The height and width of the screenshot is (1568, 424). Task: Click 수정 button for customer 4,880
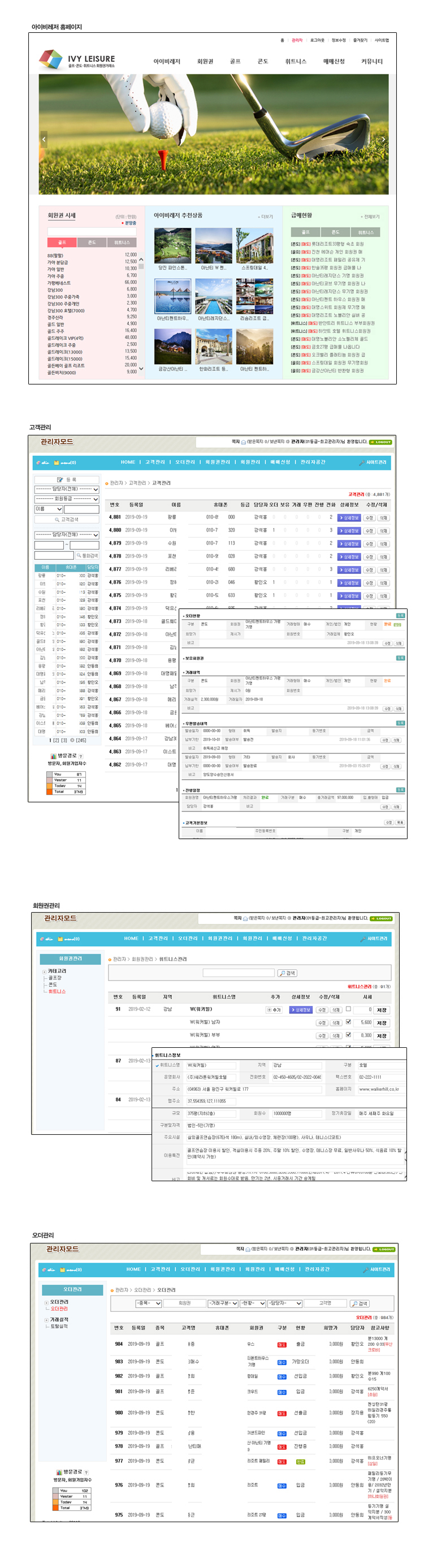(x=369, y=531)
